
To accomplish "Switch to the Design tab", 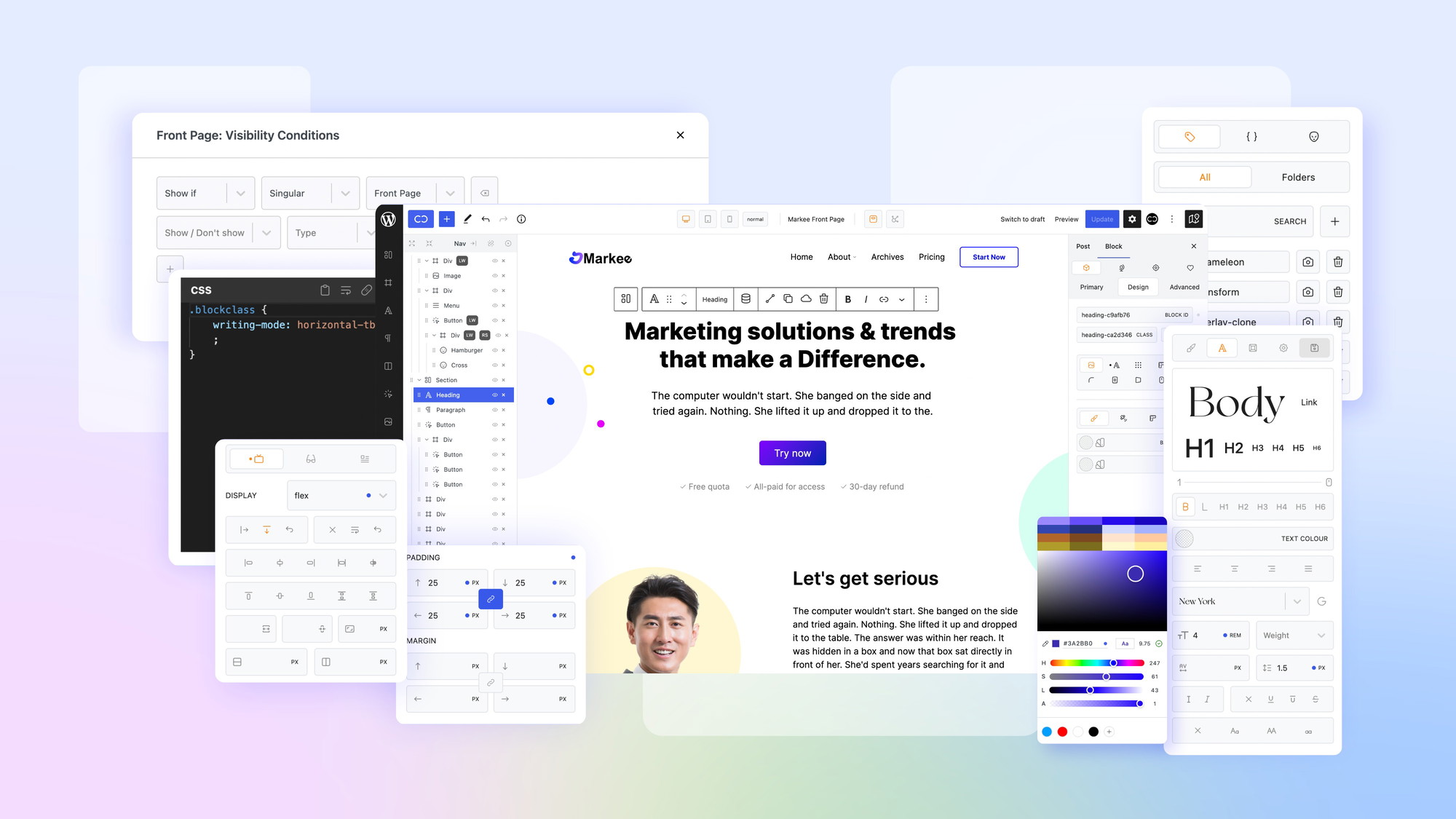I will 1138,287.
